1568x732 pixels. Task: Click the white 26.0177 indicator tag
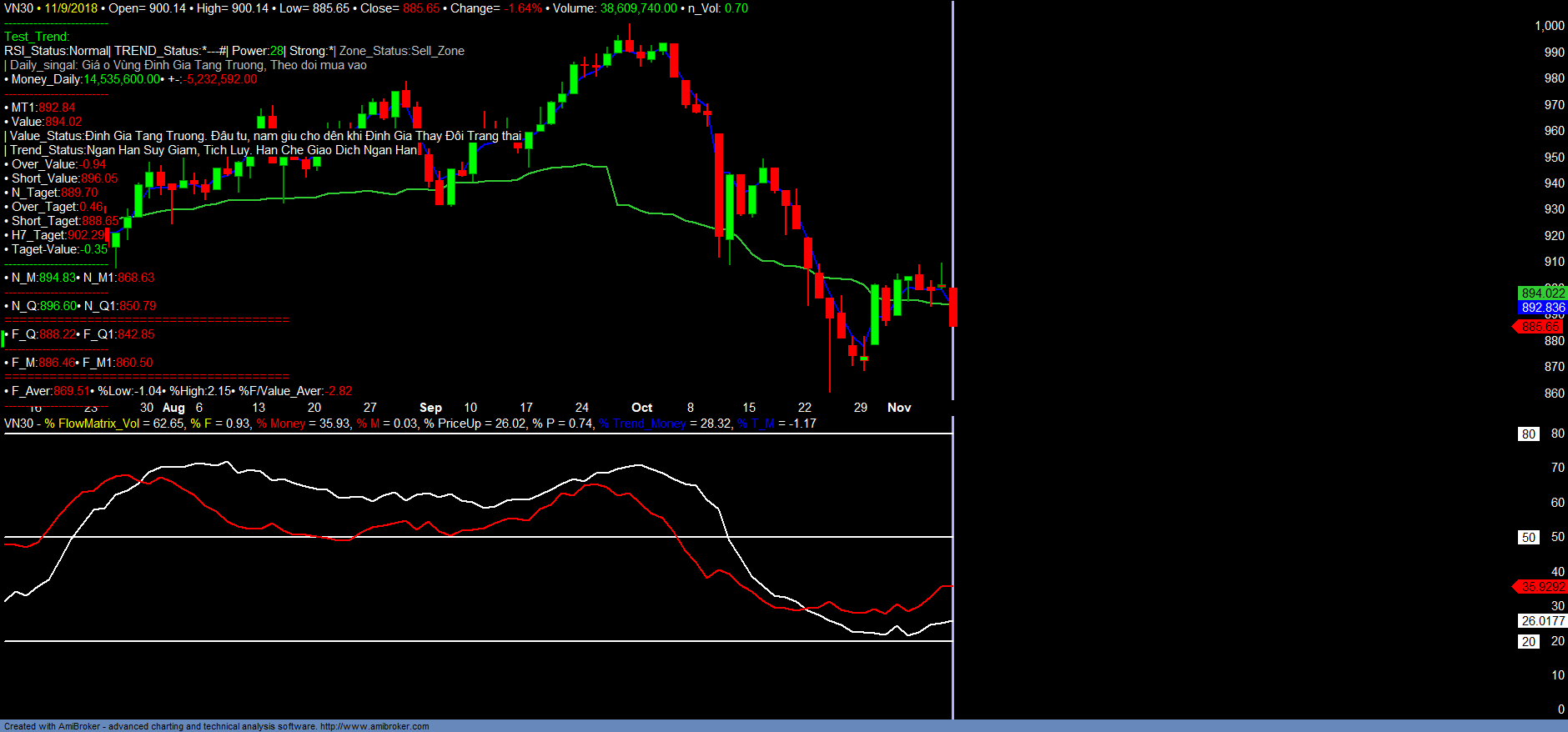1542,621
